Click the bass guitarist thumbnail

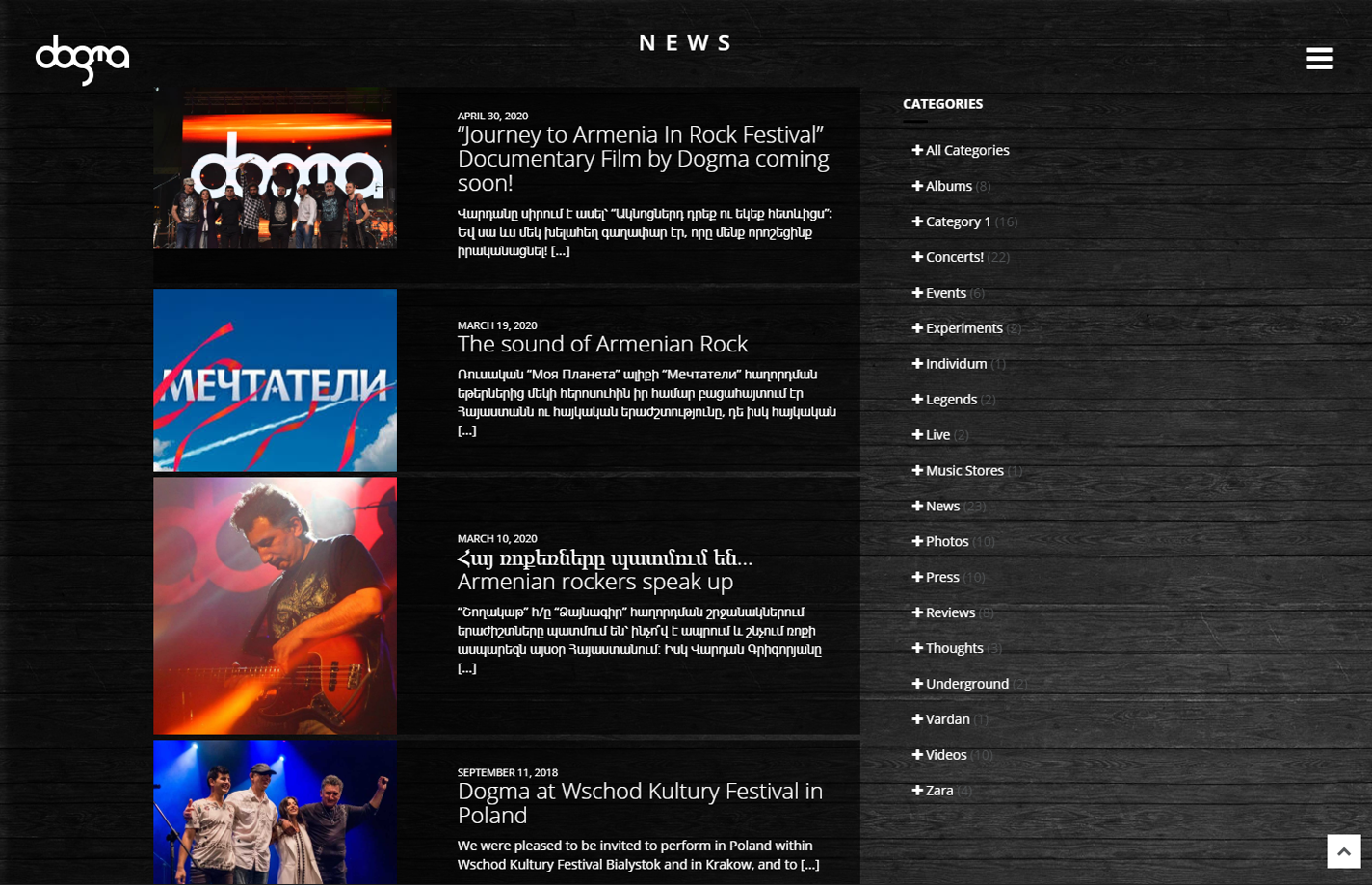[275, 606]
